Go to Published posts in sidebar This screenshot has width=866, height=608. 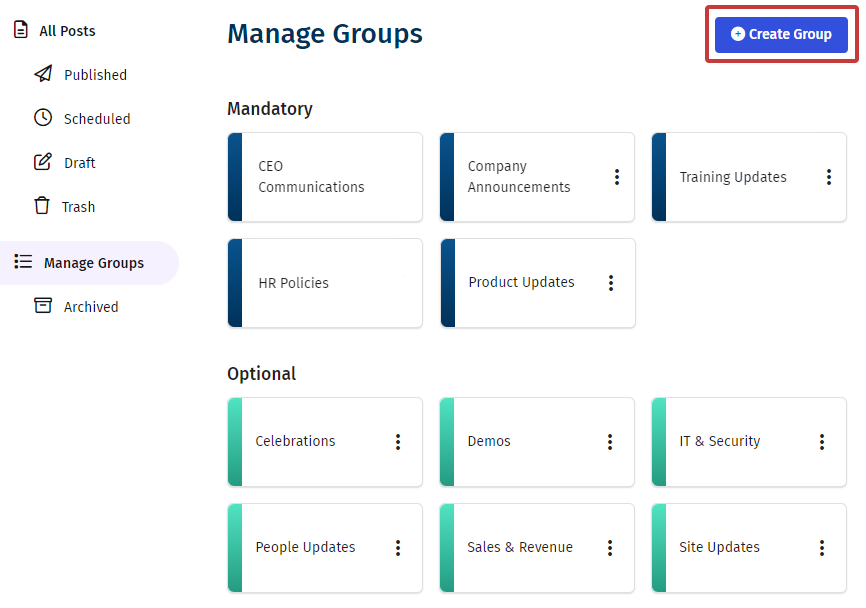[95, 75]
